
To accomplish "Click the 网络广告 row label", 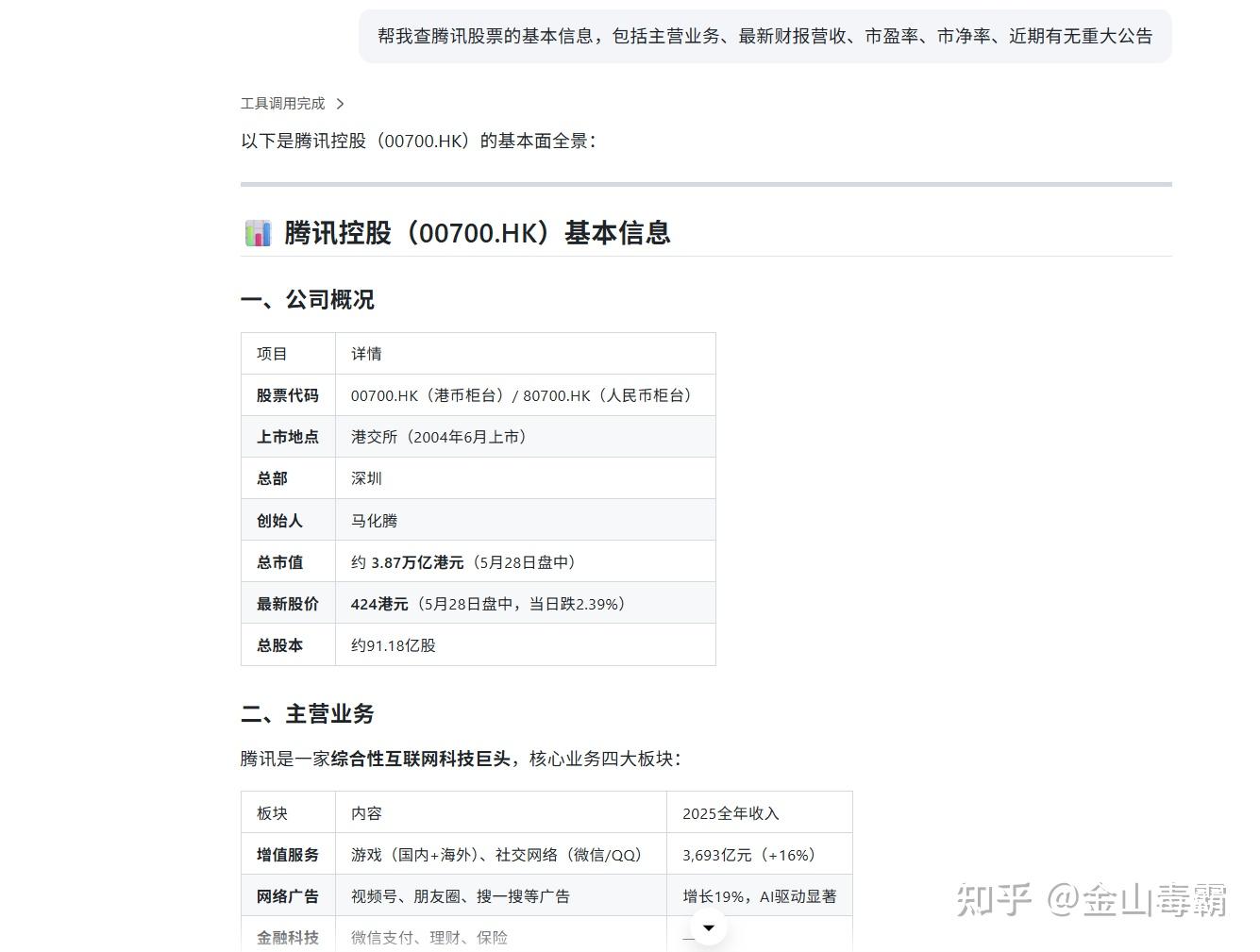I will 288,896.
